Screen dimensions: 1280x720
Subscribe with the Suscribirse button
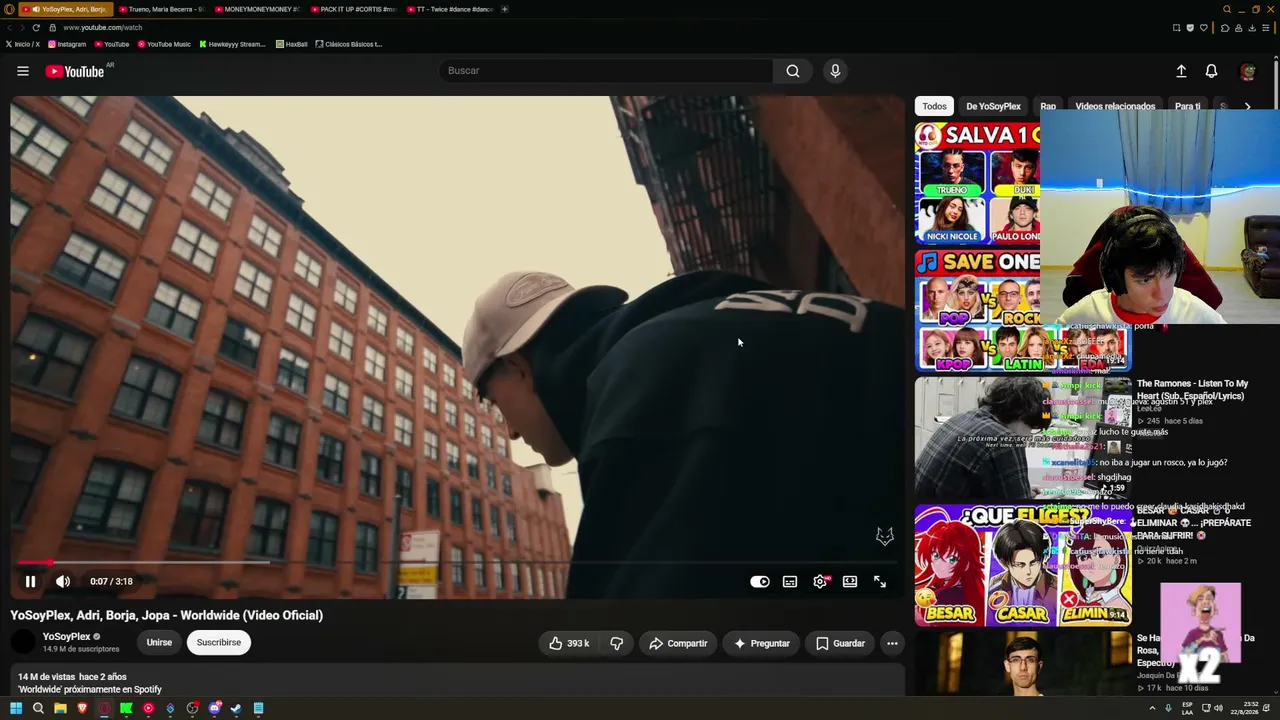click(218, 642)
